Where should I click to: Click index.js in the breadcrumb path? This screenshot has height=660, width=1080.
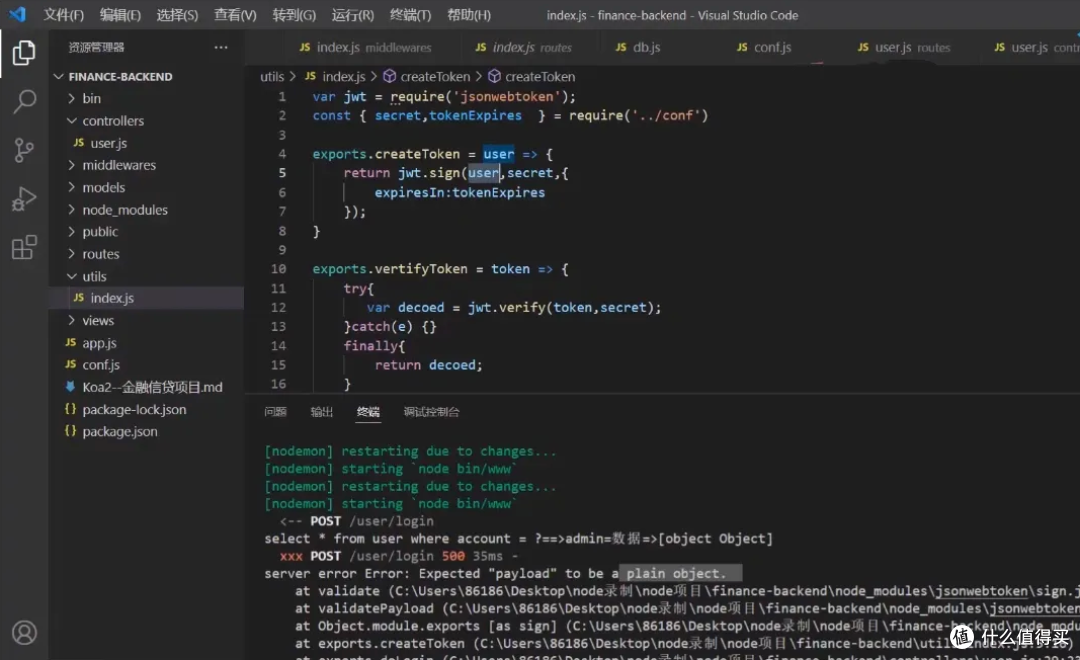point(344,76)
